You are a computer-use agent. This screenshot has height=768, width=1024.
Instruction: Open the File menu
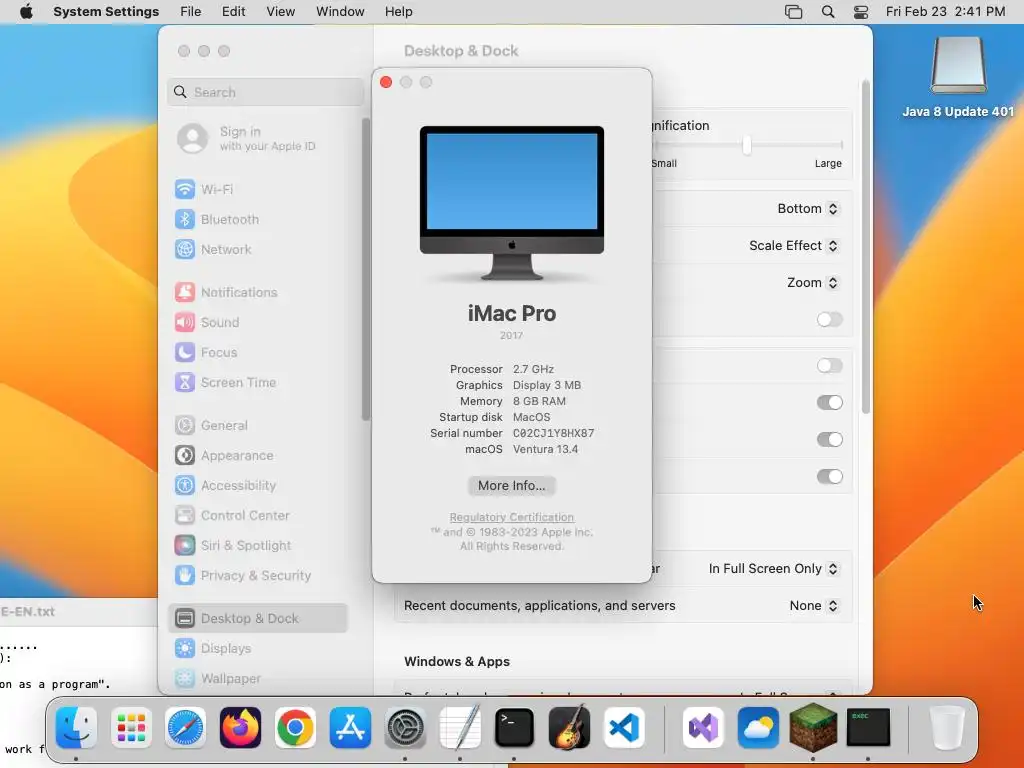click(x=191, y=12)
